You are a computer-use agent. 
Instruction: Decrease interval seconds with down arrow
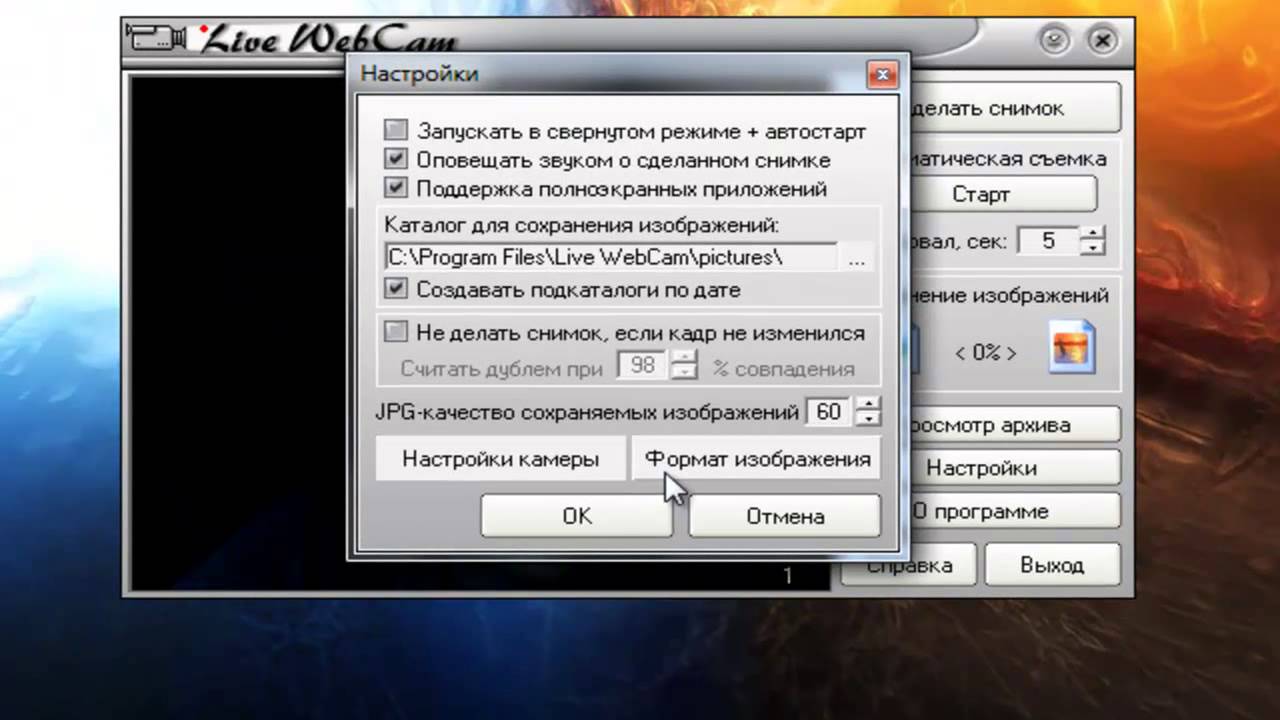pyautogui.click(x=1094, y=248)
